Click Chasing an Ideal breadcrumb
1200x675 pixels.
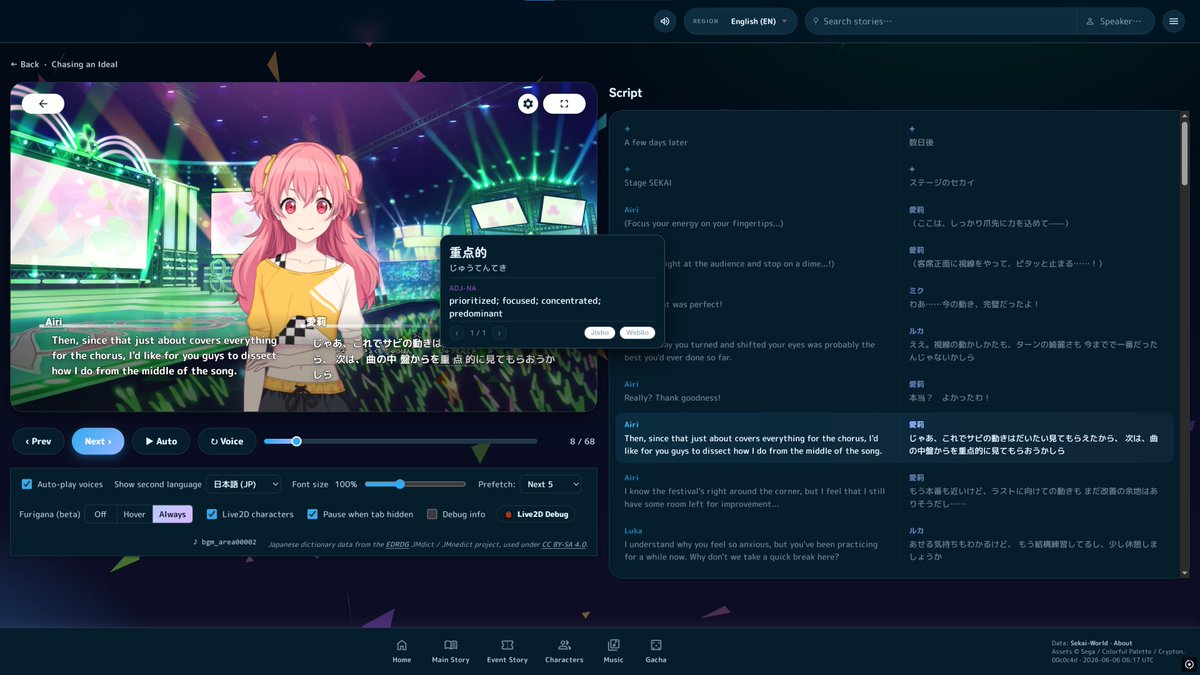coord(84,64)
